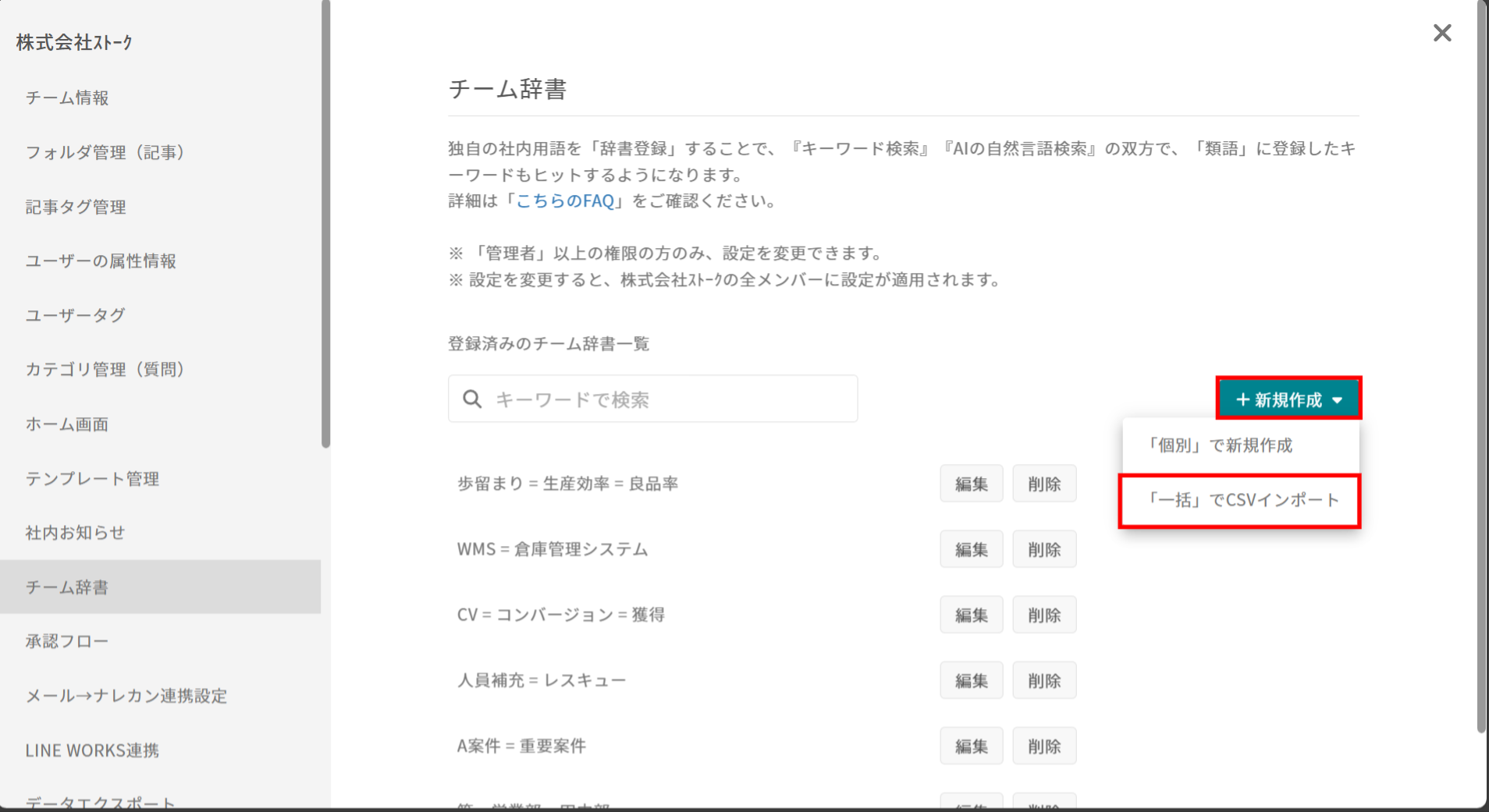Screen dimensions: 1489x812
Task: Open LINE WORKS連携 settings
Action: pos(92,750)
